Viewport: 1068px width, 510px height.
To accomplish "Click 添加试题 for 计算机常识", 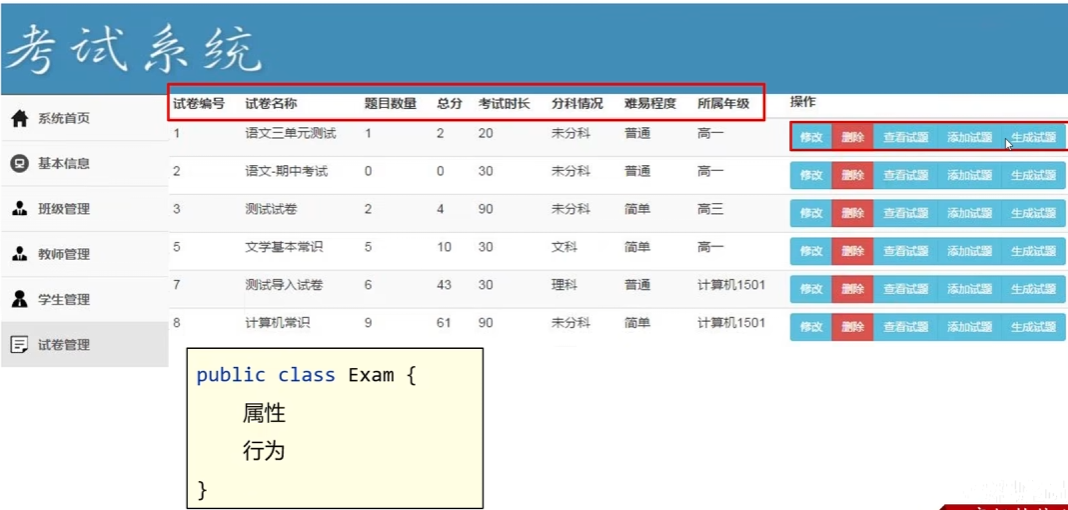I will click(969, 328).
